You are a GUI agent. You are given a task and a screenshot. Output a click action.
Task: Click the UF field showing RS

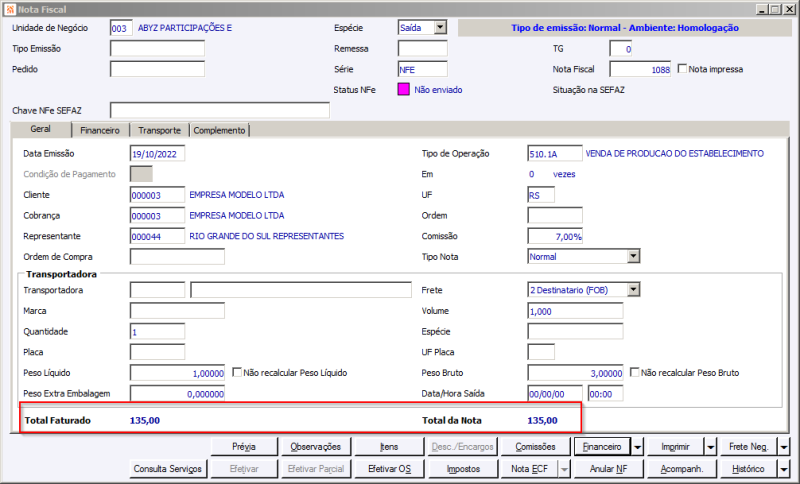pos(541,195)
